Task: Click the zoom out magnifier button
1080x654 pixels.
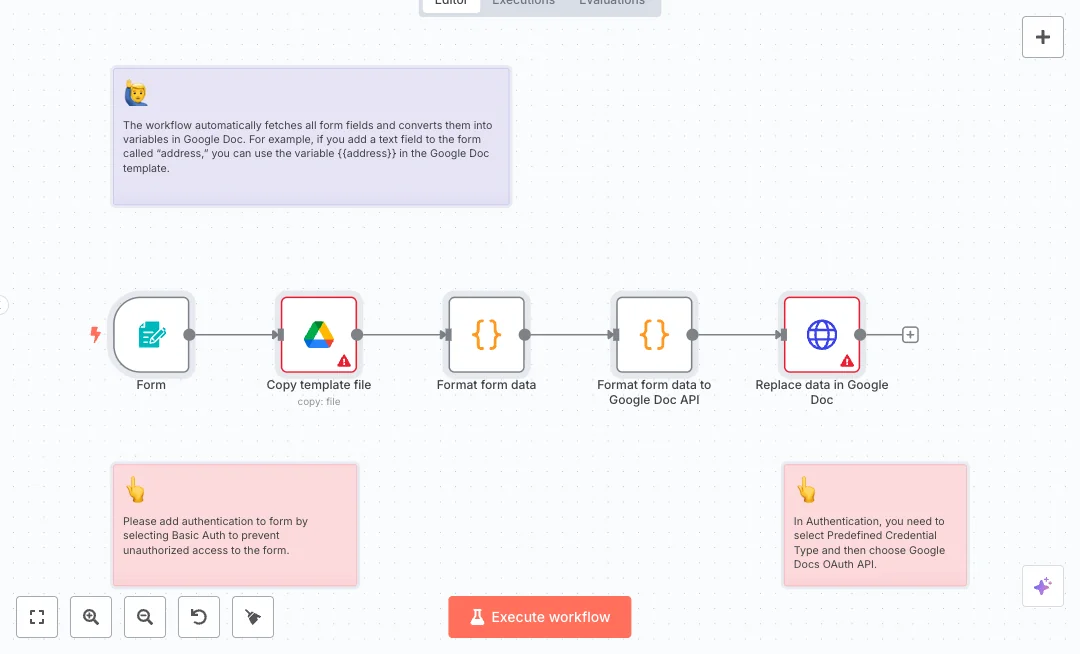Action: [x=145, y=617]
